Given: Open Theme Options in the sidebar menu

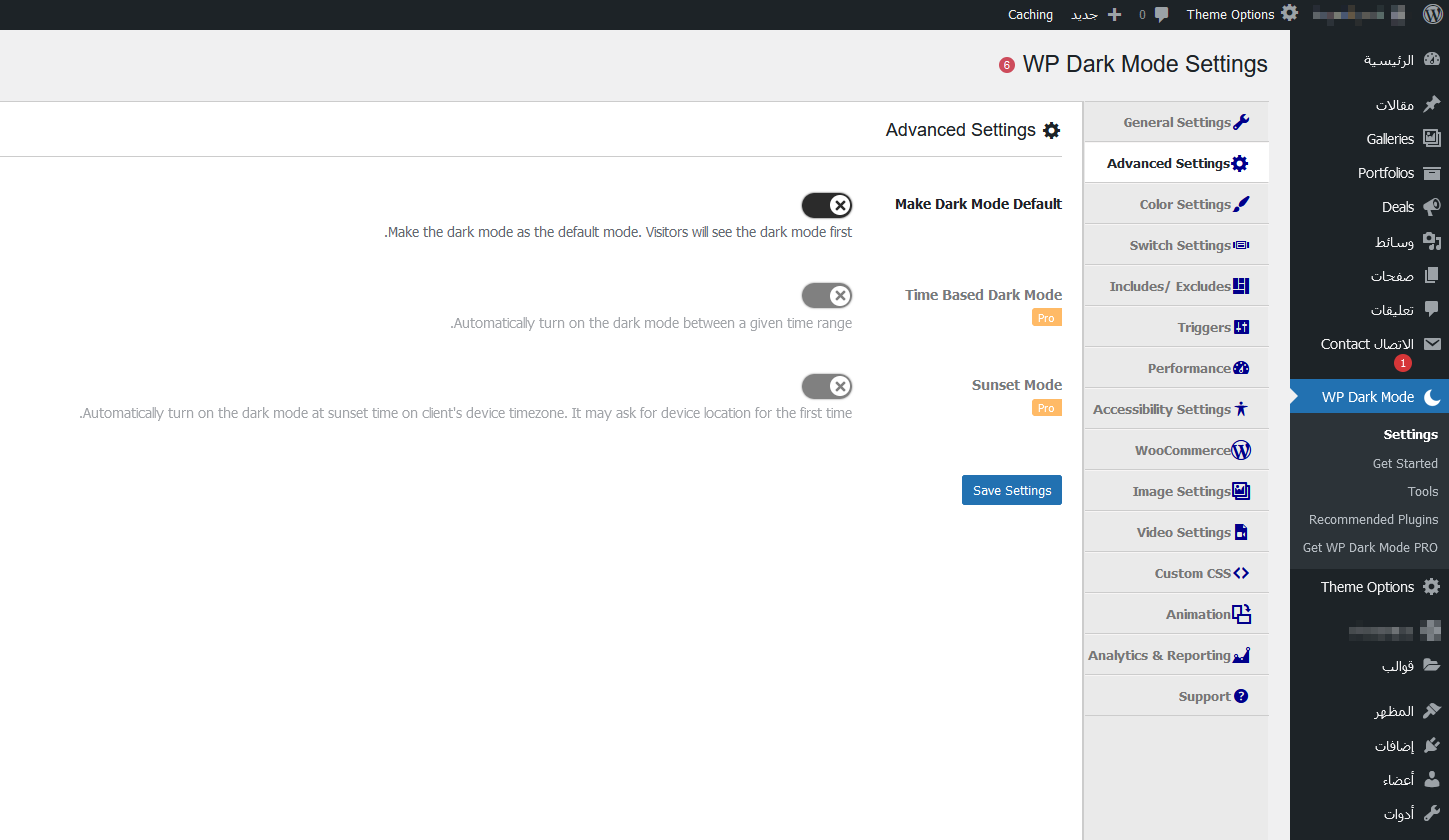Looking at the screenshot, I should pos(1367,587).
